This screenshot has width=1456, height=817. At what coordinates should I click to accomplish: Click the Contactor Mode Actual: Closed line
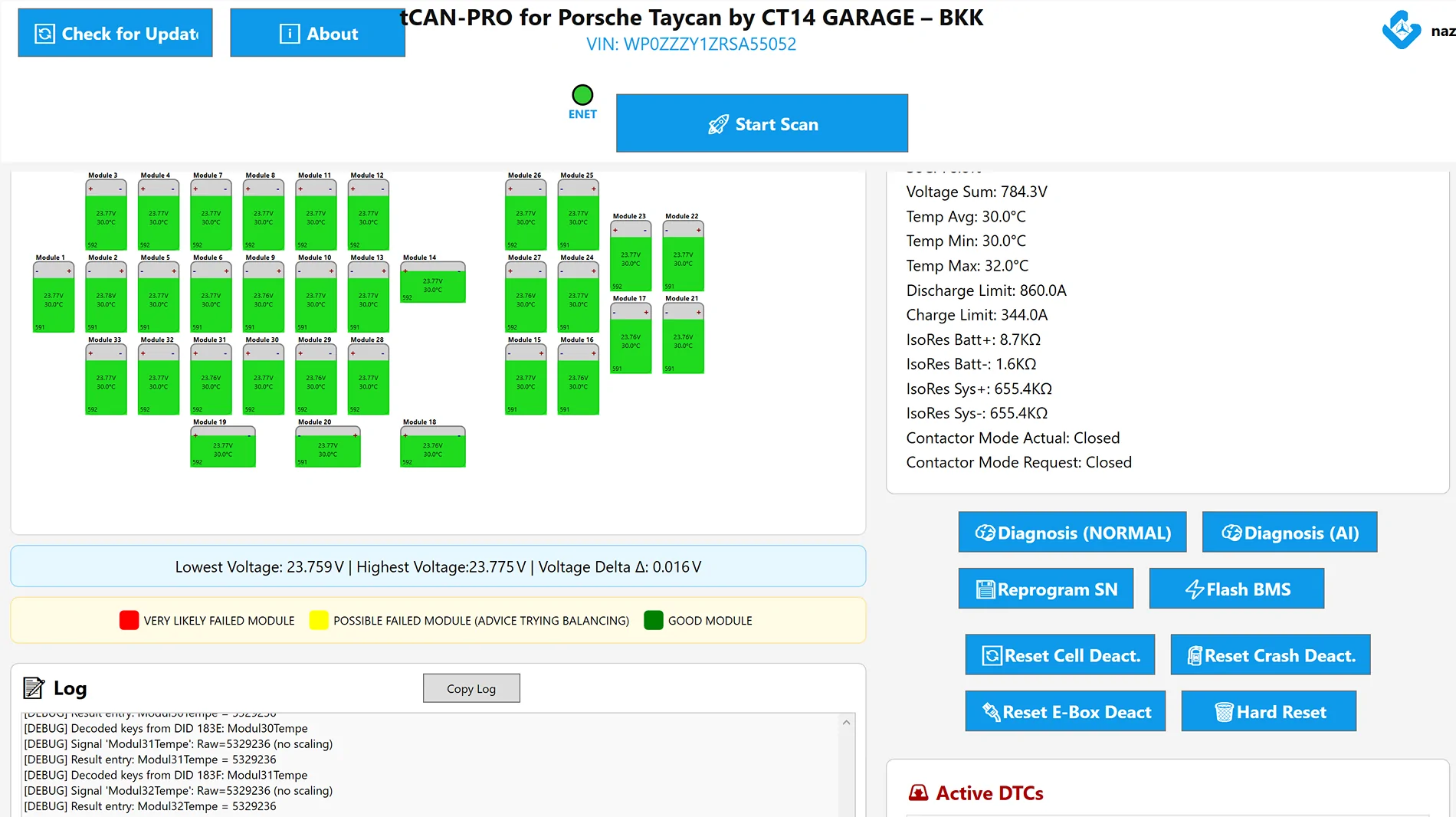pyautogui.click(x=1013, y=438)
